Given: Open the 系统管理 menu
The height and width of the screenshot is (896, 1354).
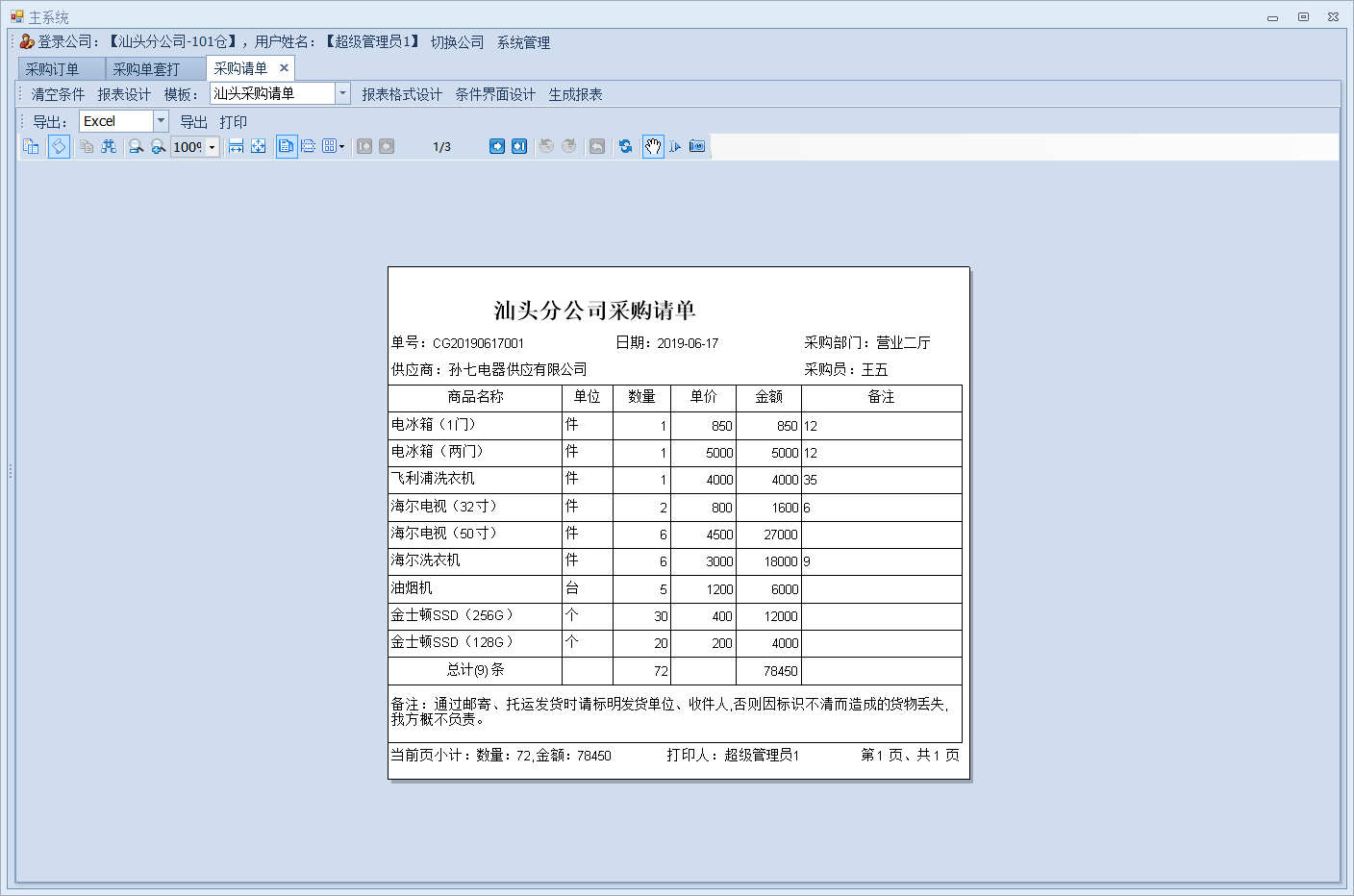Looking at the screenshot, I should [x=524, y=42].
